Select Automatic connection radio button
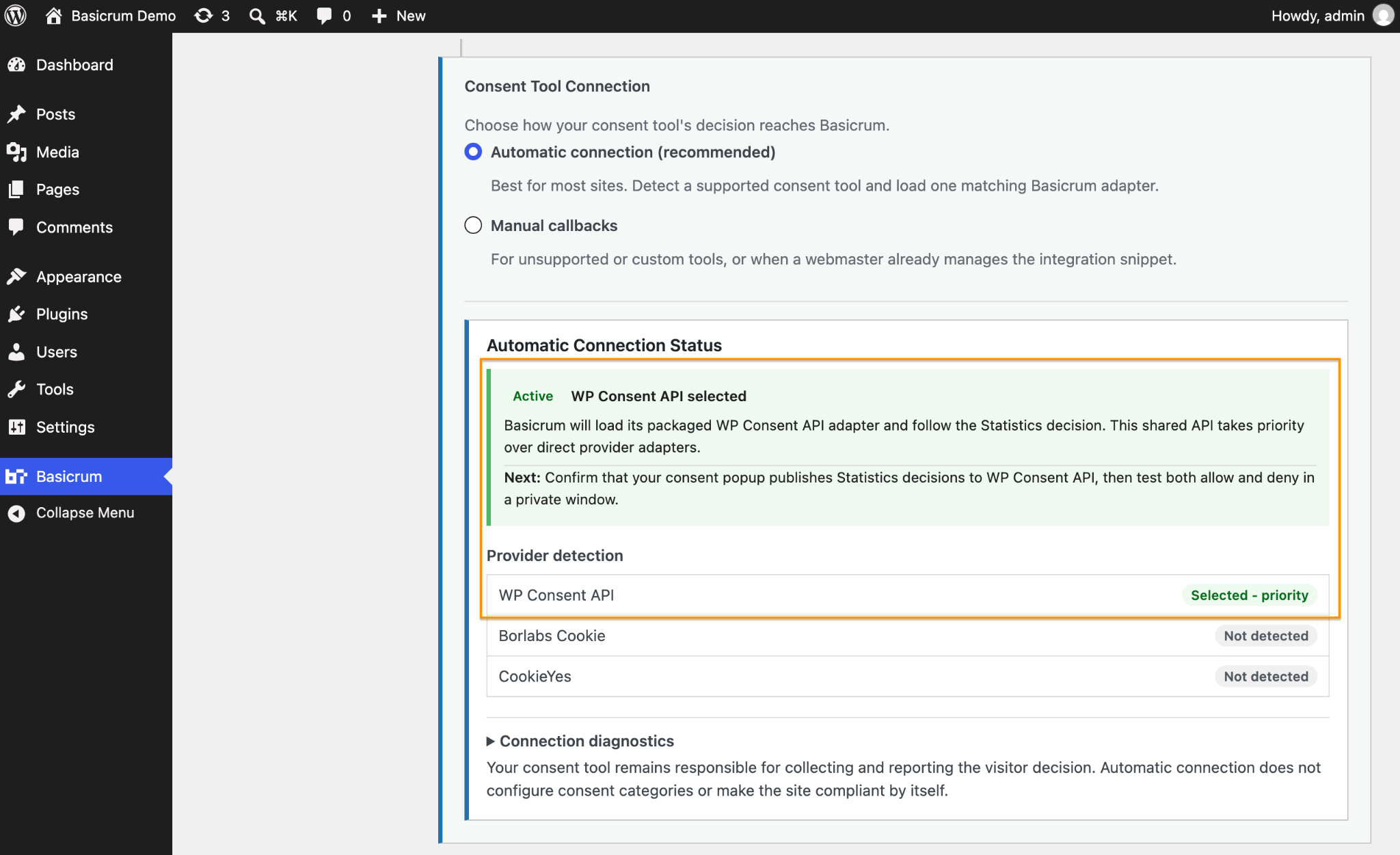Image resolution: width=1400 pixels, height=855 pixels. [473, 152]
